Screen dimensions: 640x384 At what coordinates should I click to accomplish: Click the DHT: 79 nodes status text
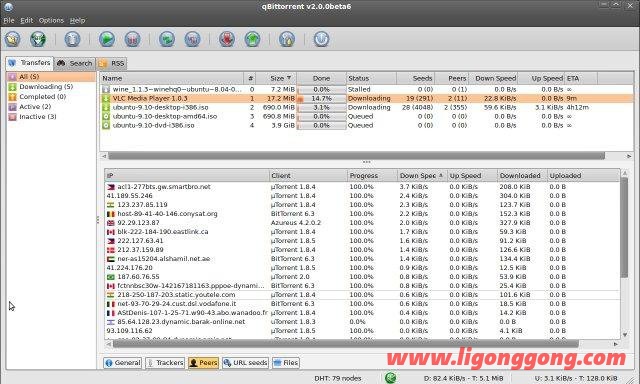click(x=338, y=378)
